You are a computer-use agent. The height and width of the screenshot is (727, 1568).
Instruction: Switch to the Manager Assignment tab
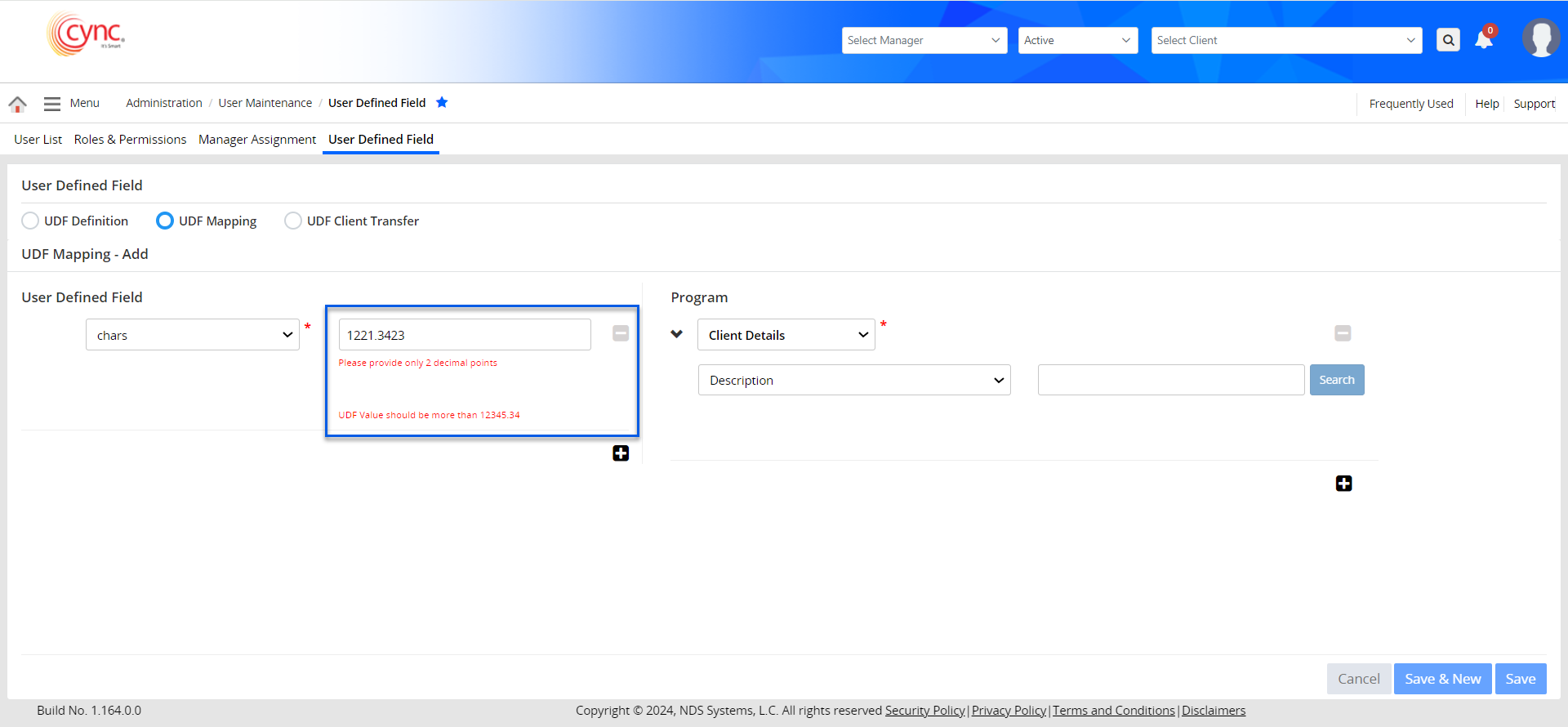(x=256, y=140)
